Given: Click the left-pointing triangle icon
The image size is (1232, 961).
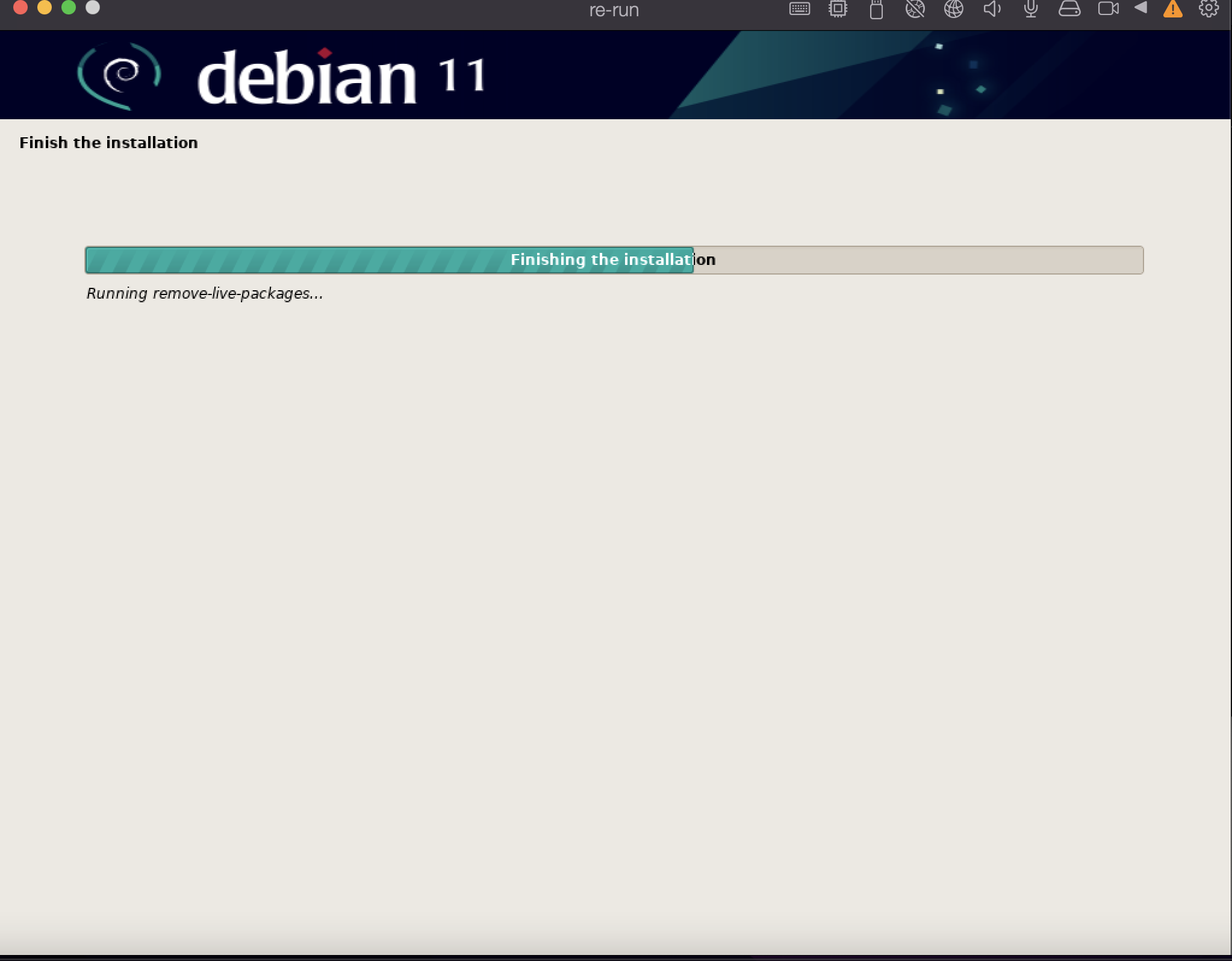Looking at the screenshot, I should coord(1140,8).
